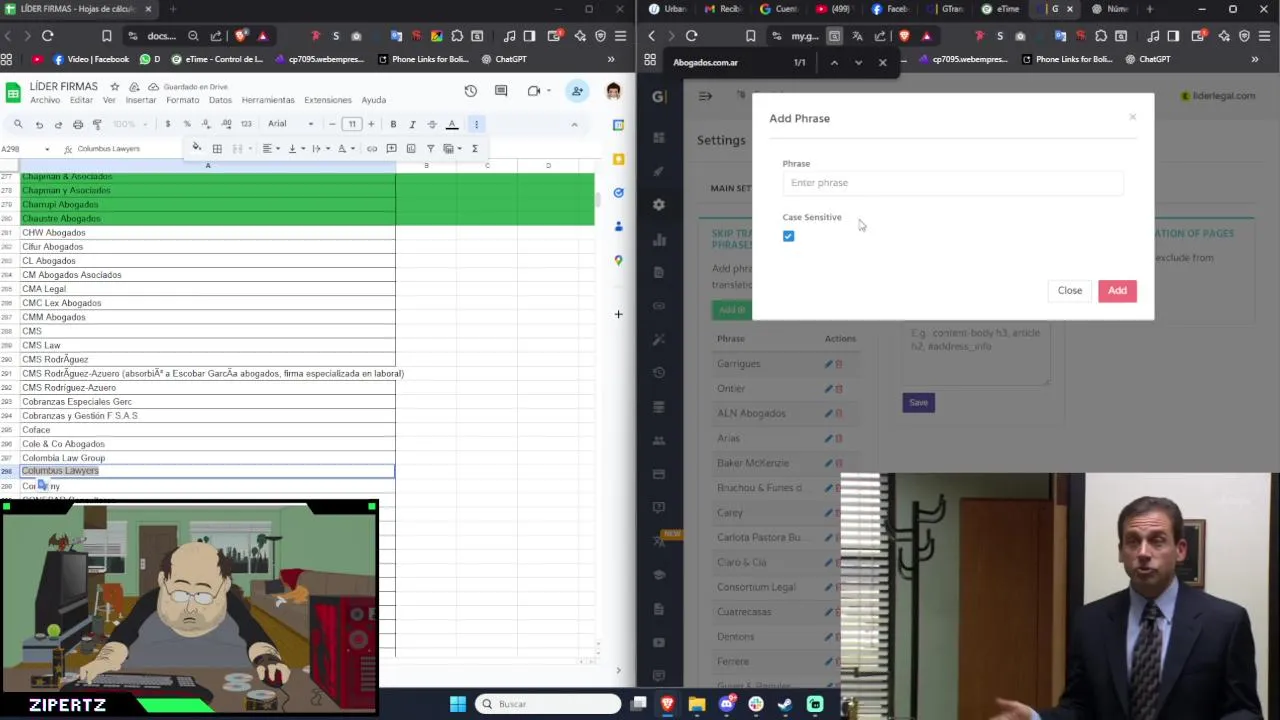Open the Formato menu

[183, 100]
